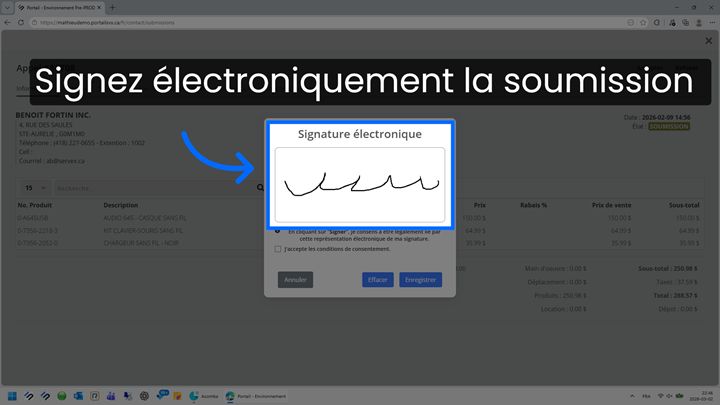Open the tab actions chevron menu
The image size is (720, 405).
point(7,7)
